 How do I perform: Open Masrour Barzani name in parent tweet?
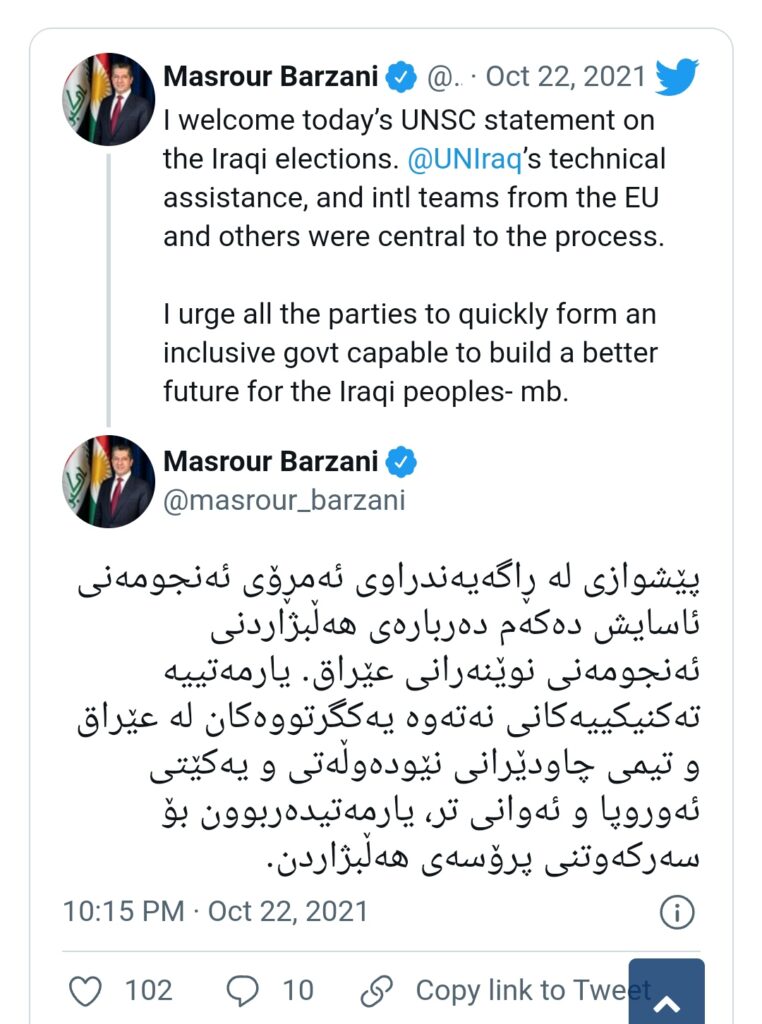click(x=270, y=76)
